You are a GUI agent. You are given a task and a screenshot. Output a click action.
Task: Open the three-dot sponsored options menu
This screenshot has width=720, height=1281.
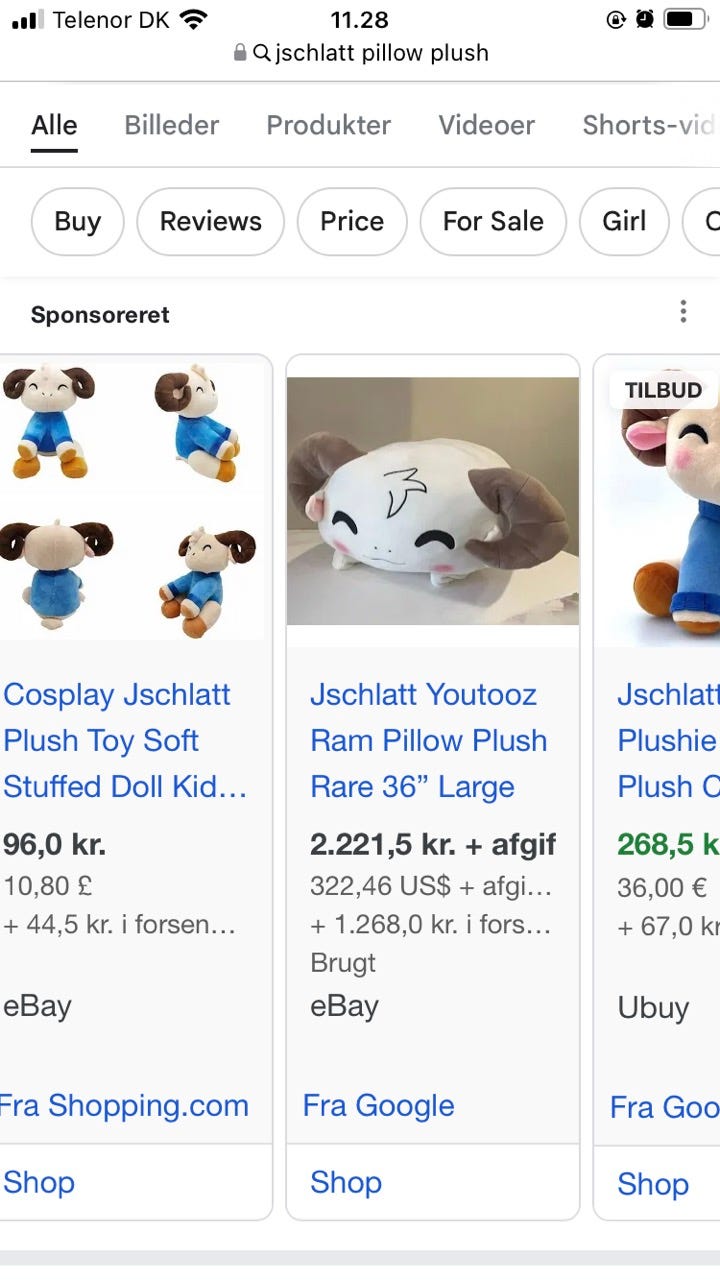683,312
